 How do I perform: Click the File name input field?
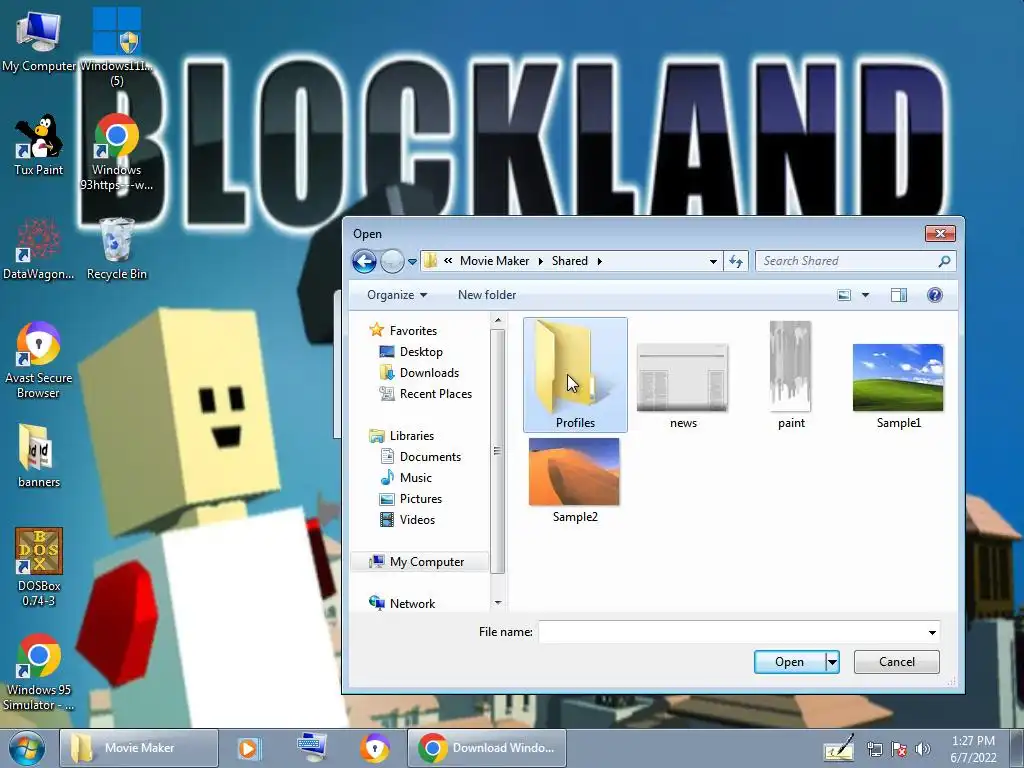coord(731,632)
